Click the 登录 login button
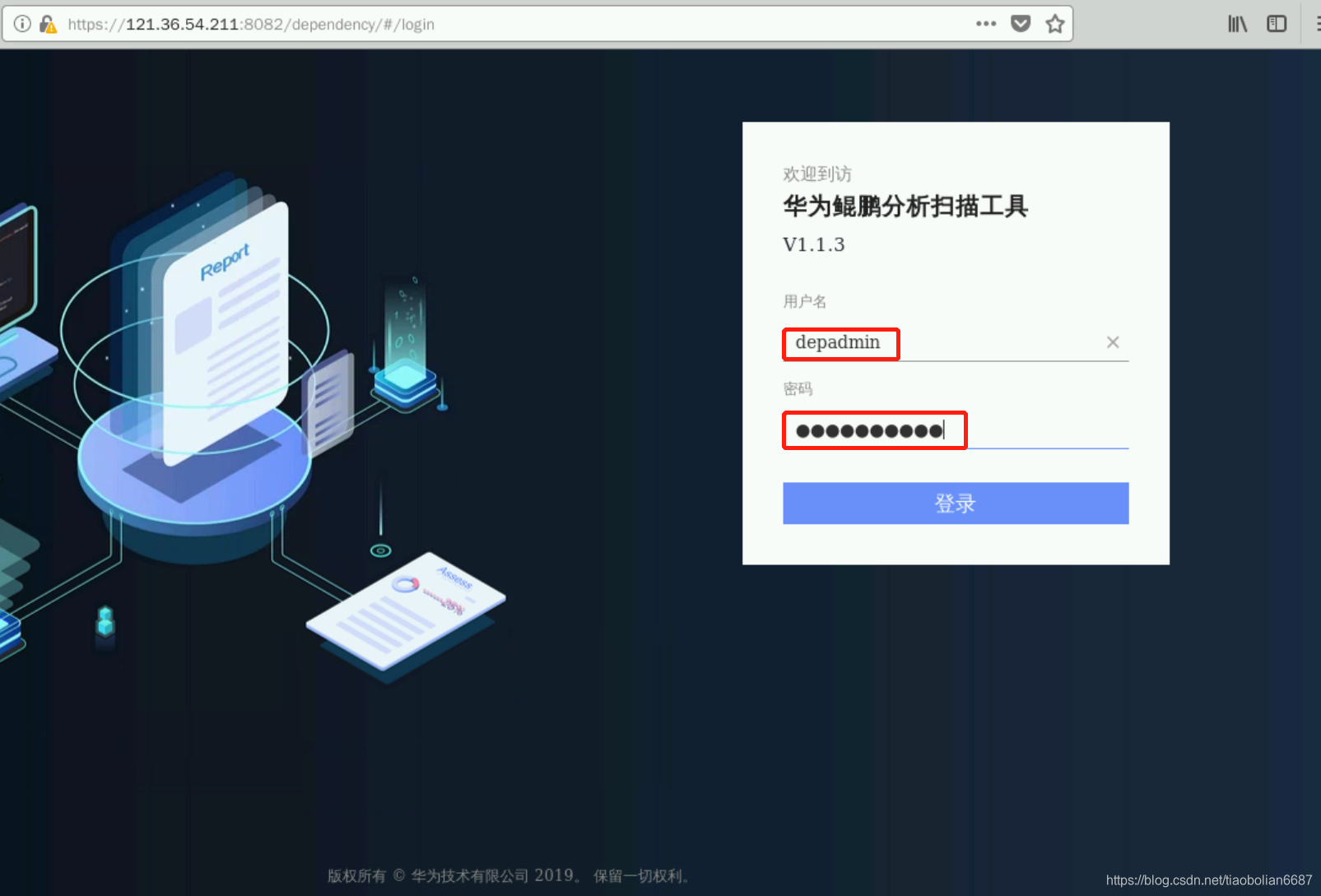Screen dimensions: 1321x896 click(956, 504)
